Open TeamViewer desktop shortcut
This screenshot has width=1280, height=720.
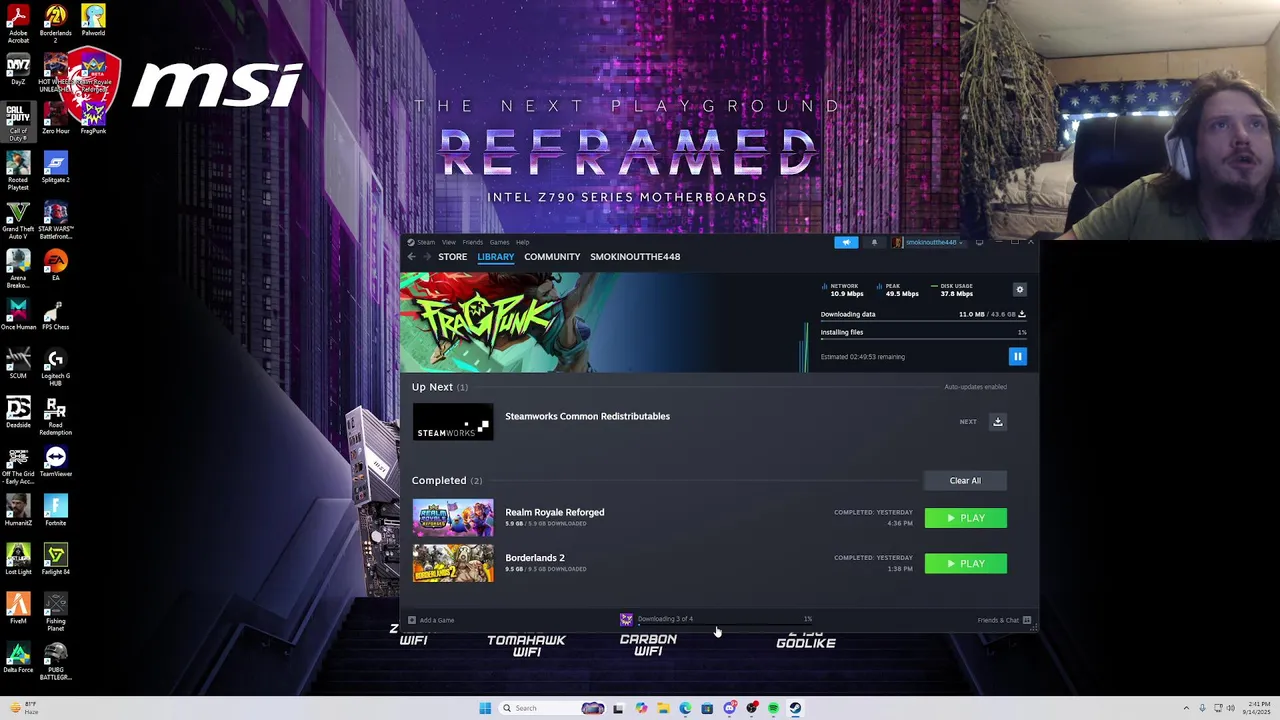(55, 461)
